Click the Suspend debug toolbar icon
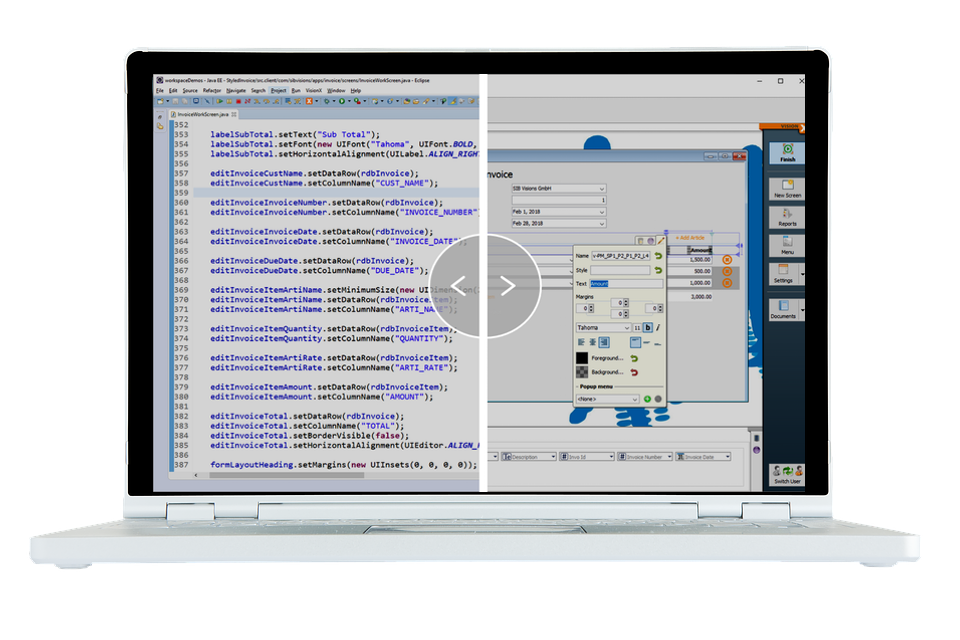The width and height of the screenshot is (960, 640). pyautogui.click(x=229, y=101)
